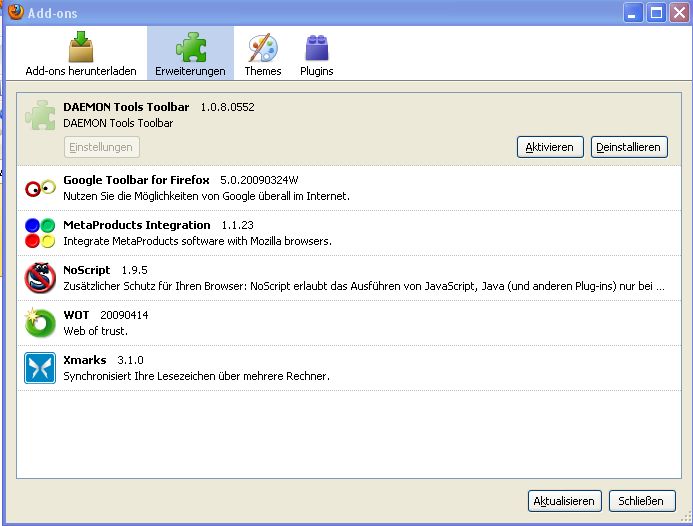The image size is (693, 526).
Task: Click NoScript version 1.9.5
Action: (134, 270)
